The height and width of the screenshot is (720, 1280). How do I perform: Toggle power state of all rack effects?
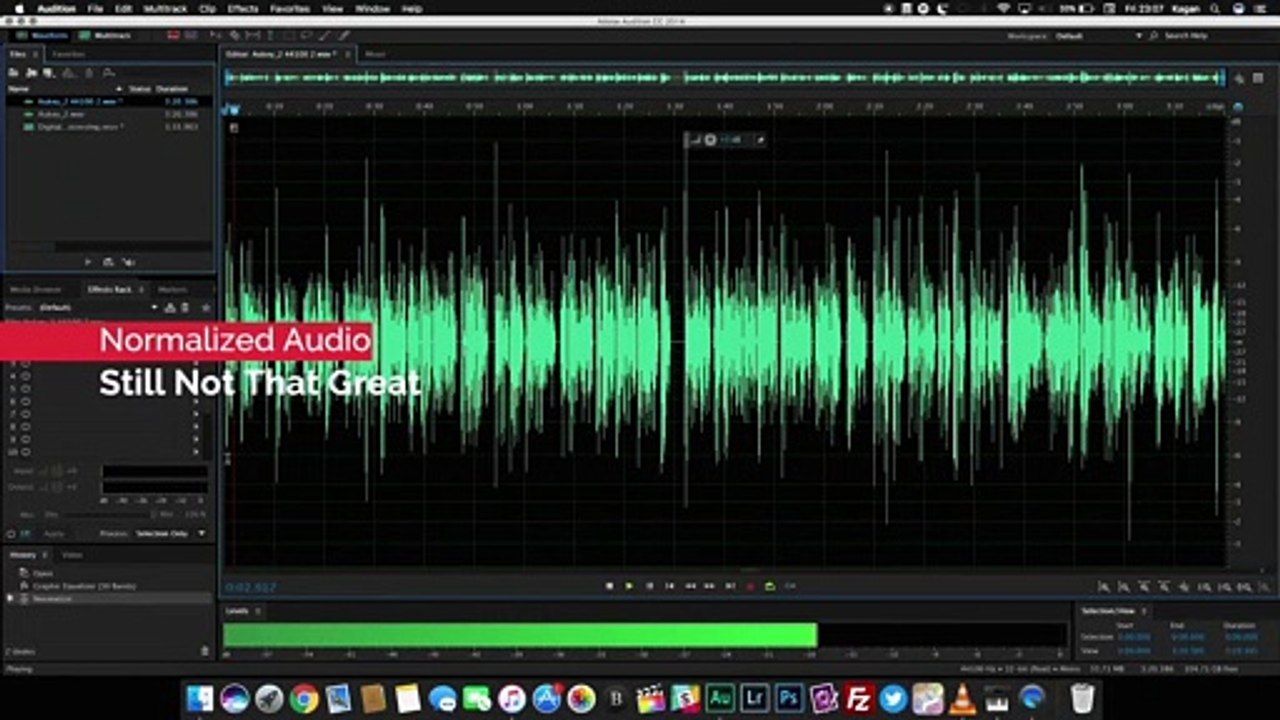click(x=11, y=534)
